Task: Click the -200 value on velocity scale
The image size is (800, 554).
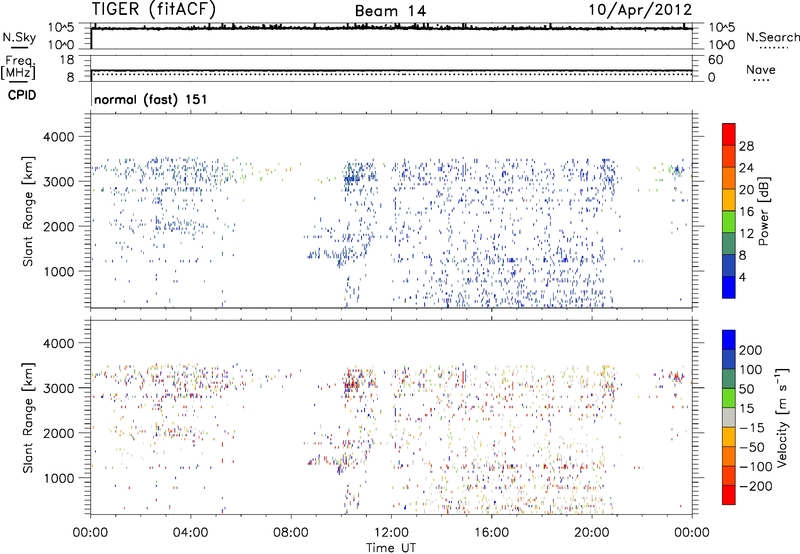Action: [x=756, y=486]
